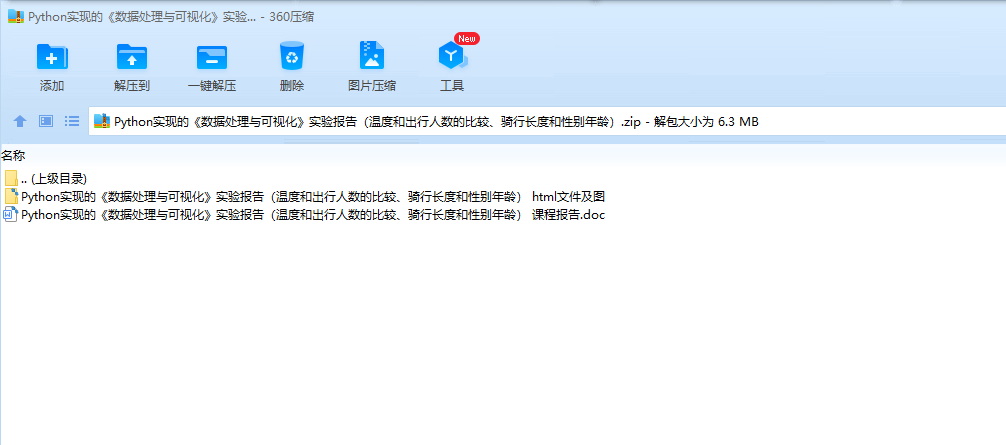Click the 一键解压 one-click extract icon

coord(212,58)
